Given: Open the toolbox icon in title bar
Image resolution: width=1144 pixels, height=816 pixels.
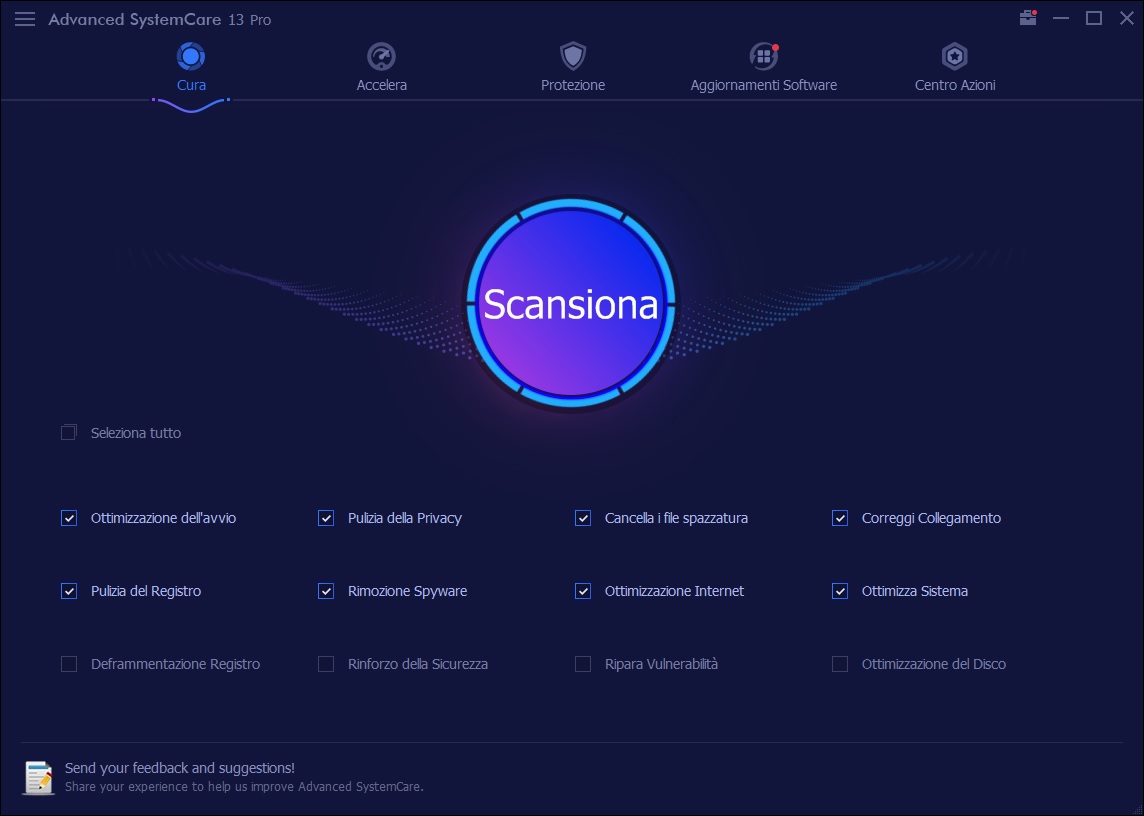Looking at the screenshot, I should pos(1028,18).
